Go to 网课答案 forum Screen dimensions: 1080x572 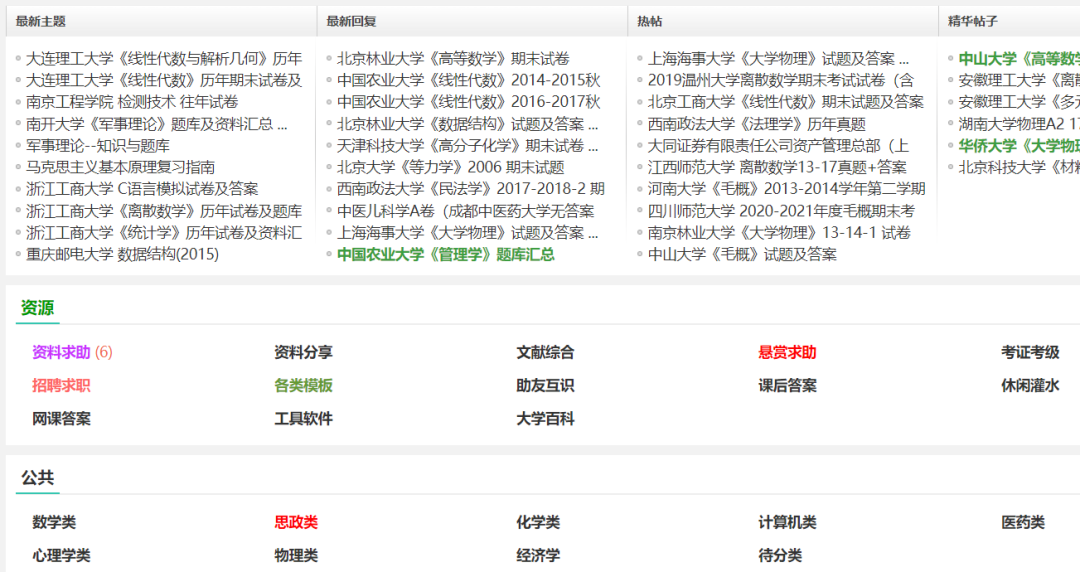coord(61,418)
